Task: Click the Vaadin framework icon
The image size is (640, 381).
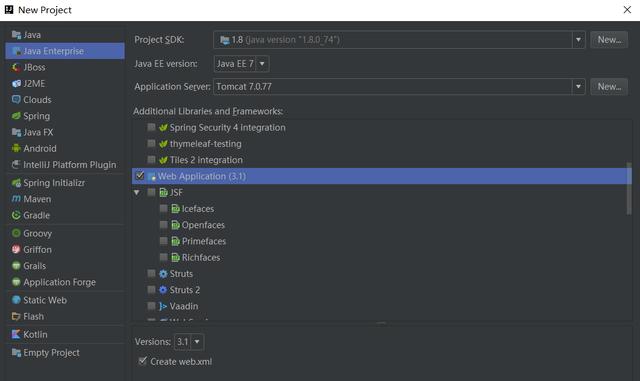Action: [x=163, y=306]
